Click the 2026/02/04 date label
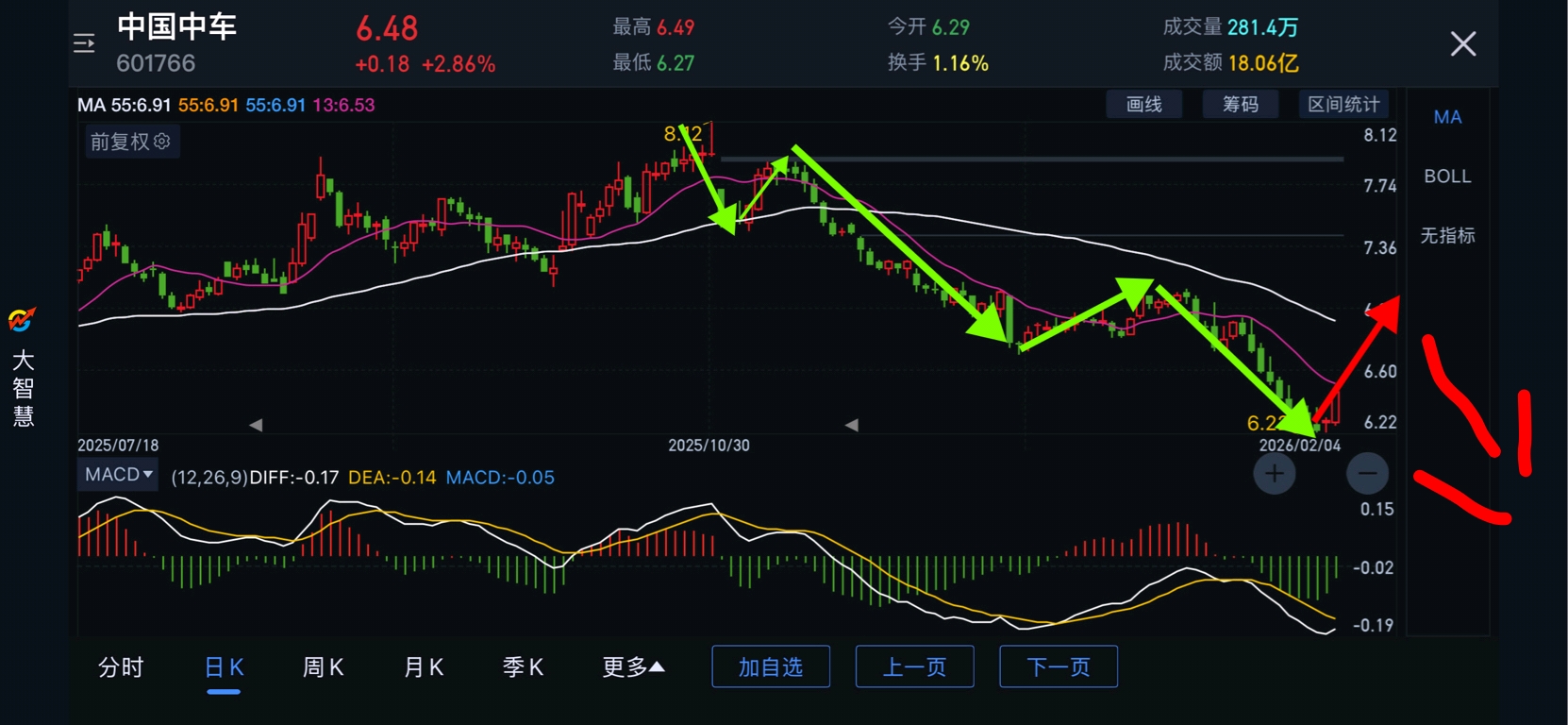Screen dimensions: 1568x725 pyautogui.click(x=1299, y=446)
